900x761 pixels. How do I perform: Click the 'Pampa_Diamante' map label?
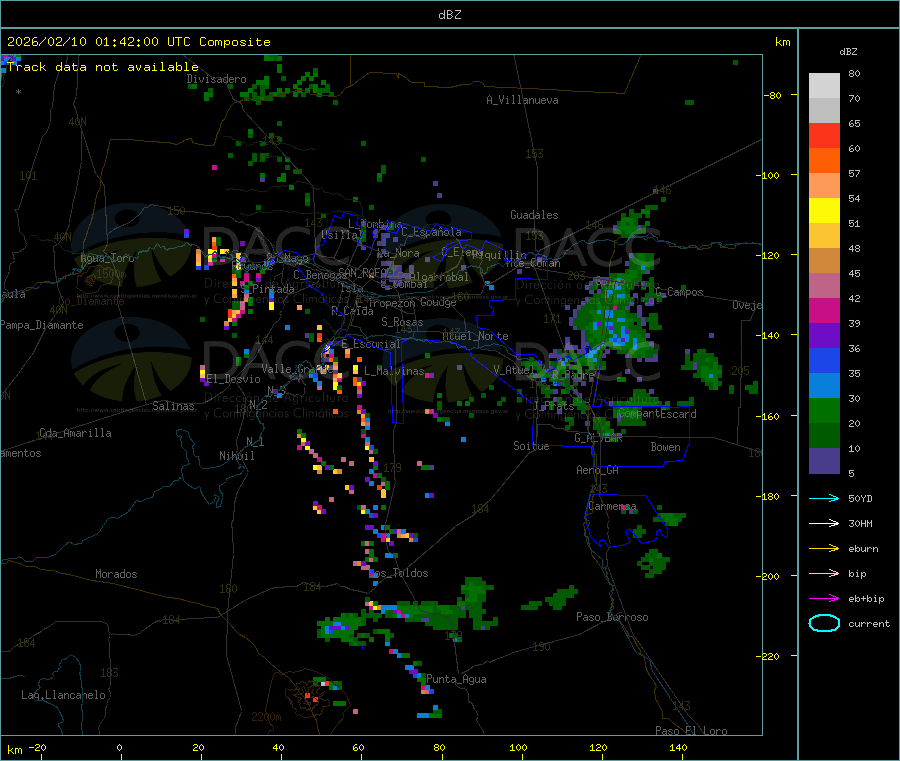coord(42,325)
